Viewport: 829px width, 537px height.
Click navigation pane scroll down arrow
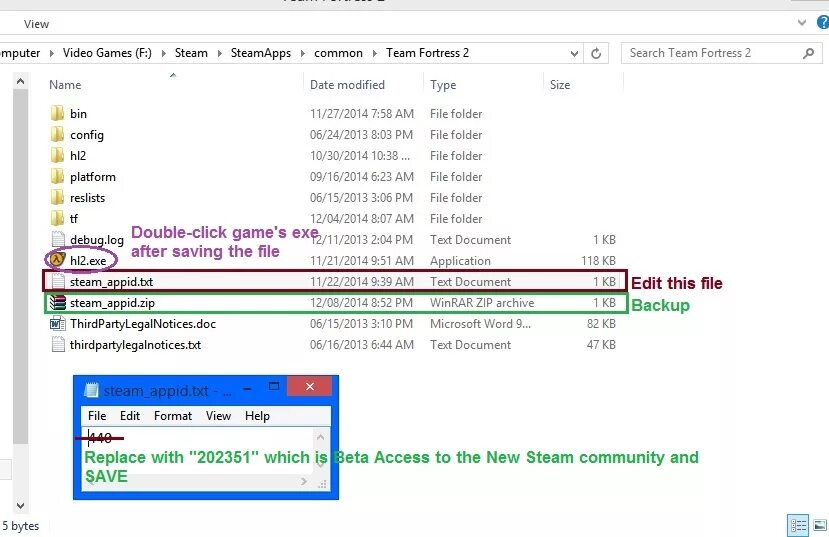coord(20,506)
